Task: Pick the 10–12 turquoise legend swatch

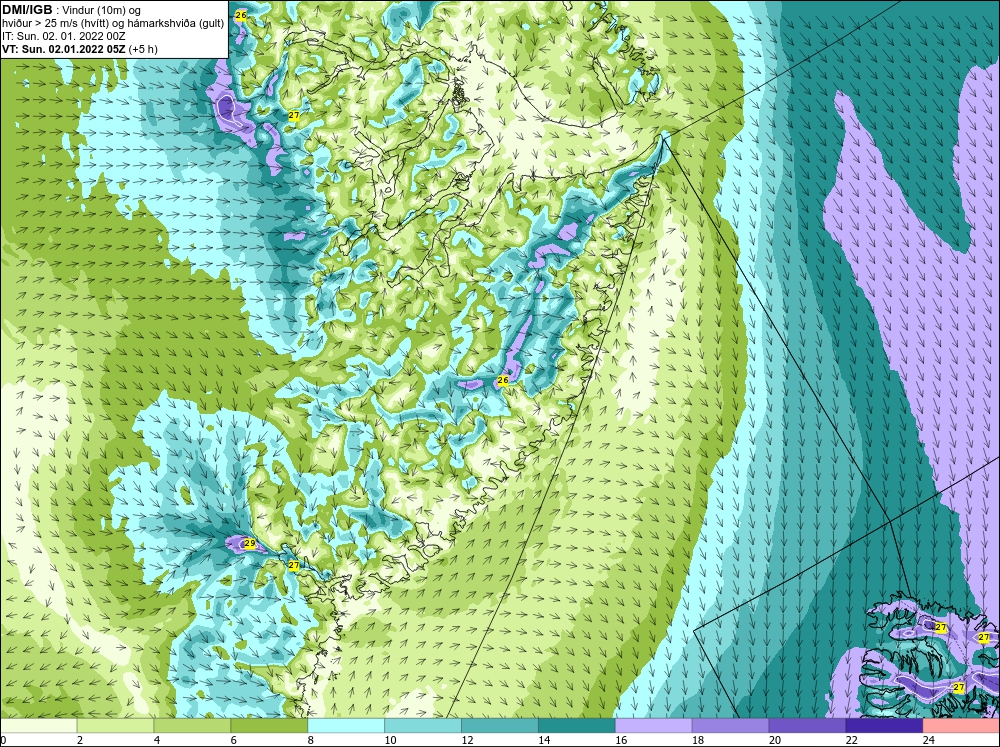Action: 423,725
